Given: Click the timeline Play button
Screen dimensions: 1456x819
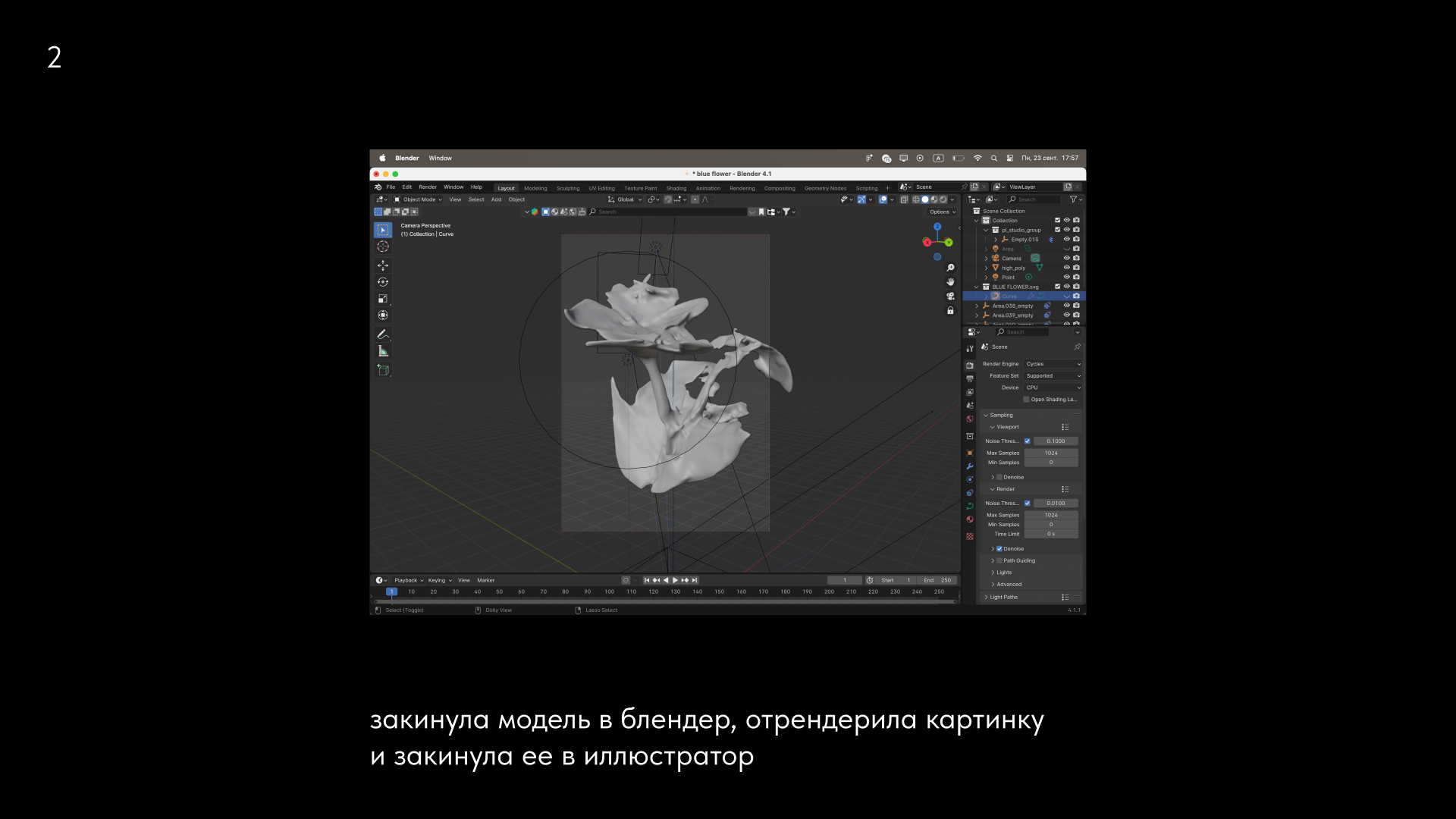Looking at the screenshot, I should coord(675,581).
